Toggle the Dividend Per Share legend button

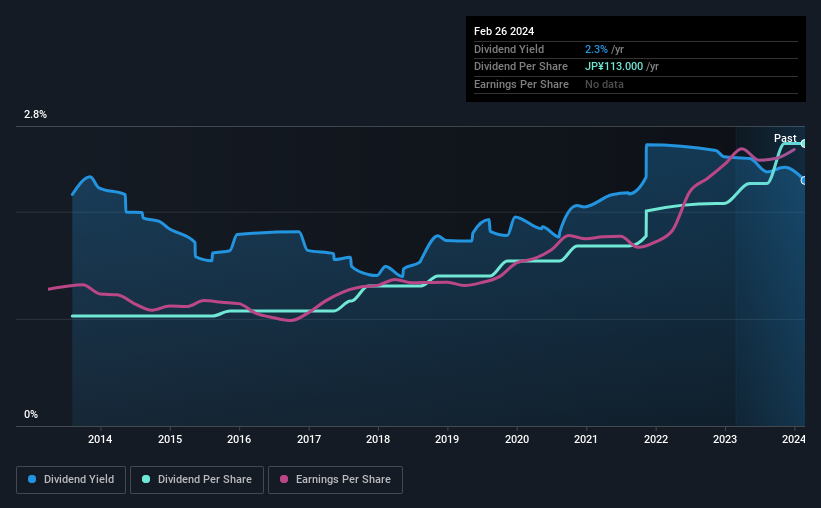point(197,480)
